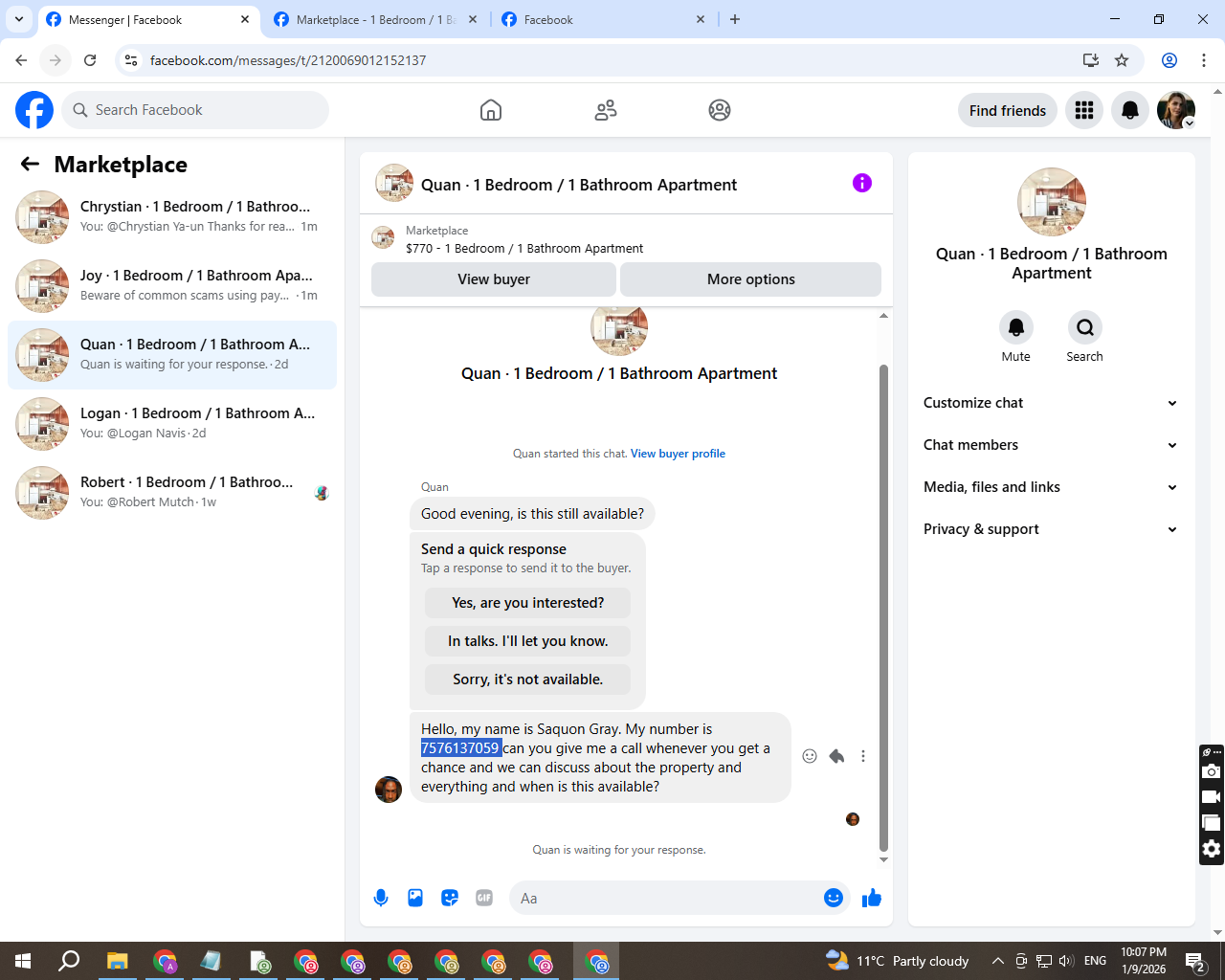
Task: Open weather widget showing 11°C Partly cloudy
Action: (x=897, y=961)
